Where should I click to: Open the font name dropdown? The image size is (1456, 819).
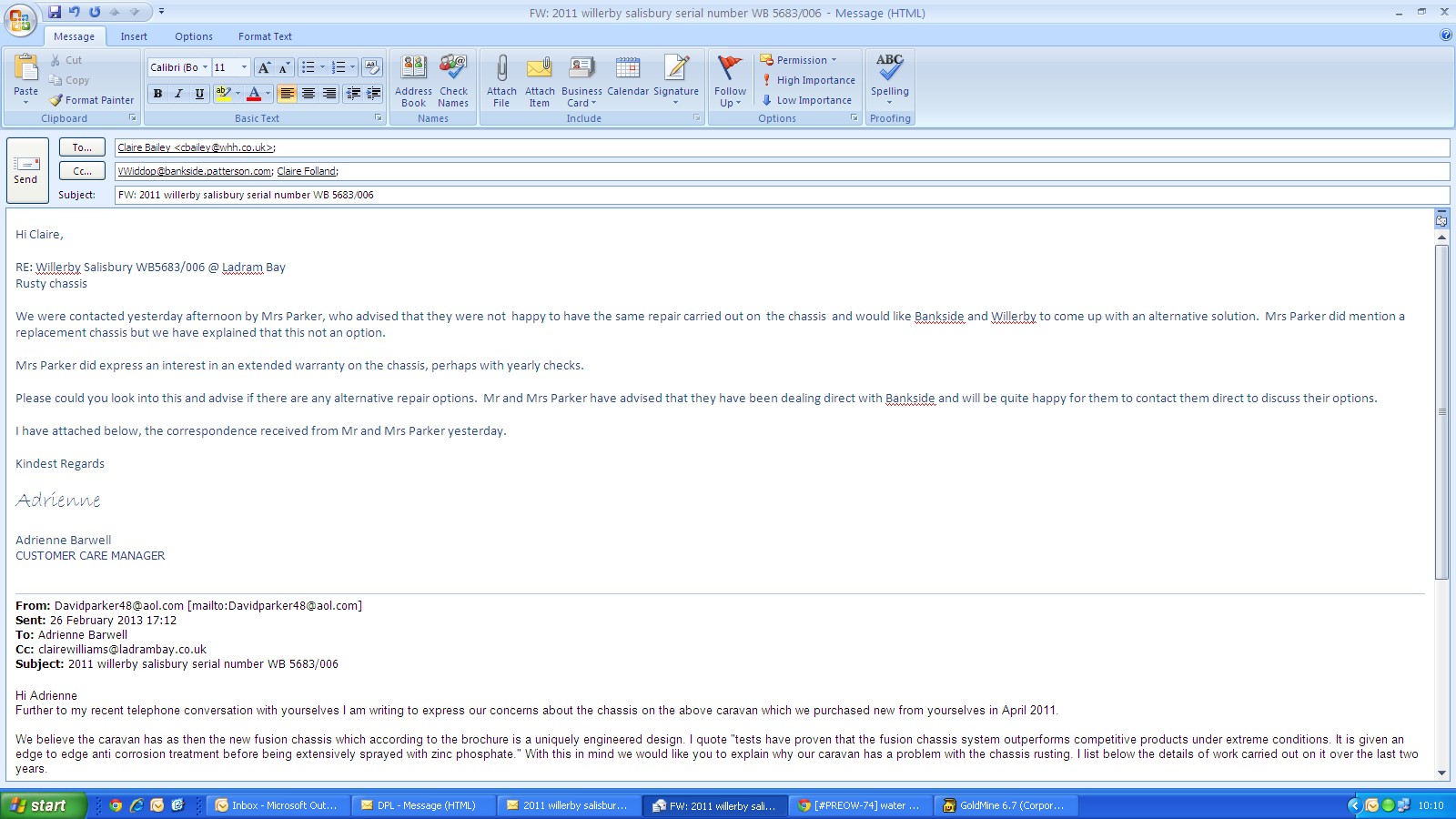pyautogui.click(x=205, y=67)
